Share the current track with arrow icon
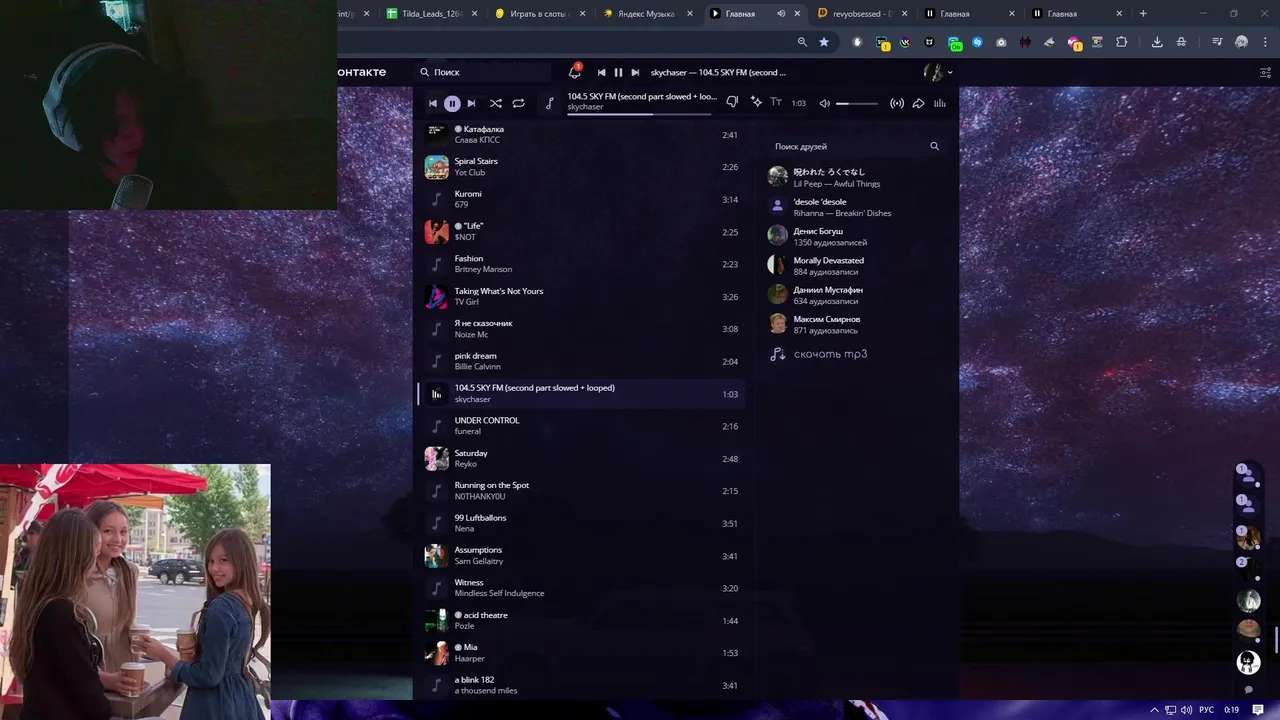This screenshot has width=1280, height=720. [x=918, y=103]
